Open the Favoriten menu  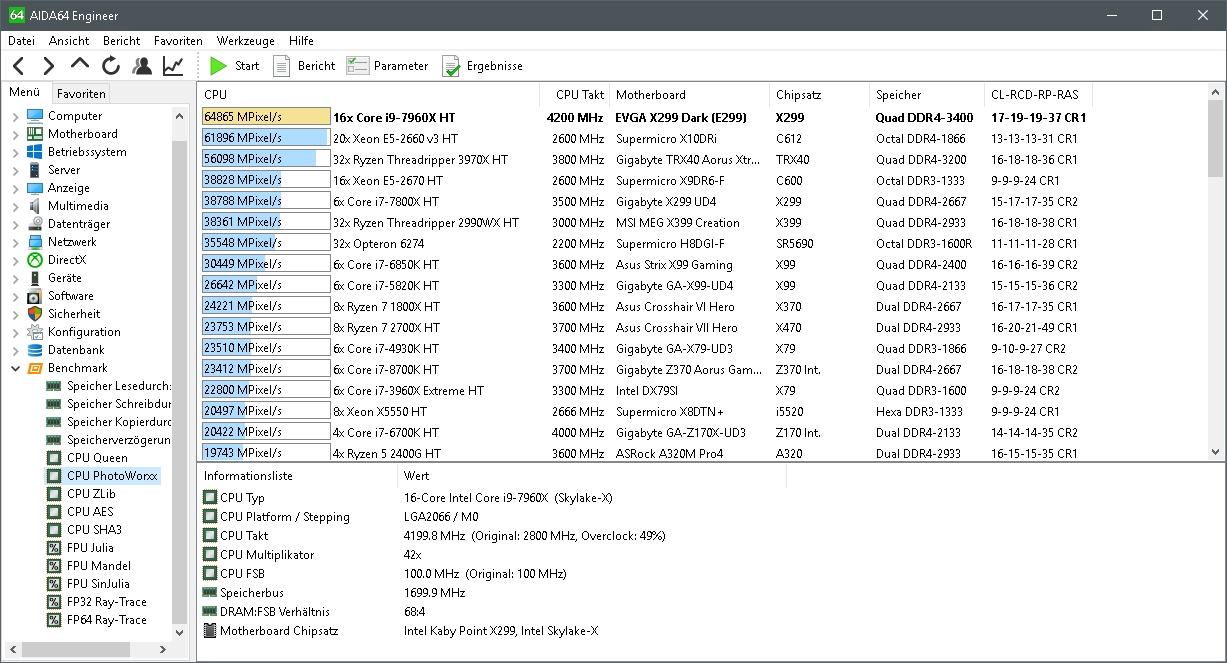coord(178,41)
